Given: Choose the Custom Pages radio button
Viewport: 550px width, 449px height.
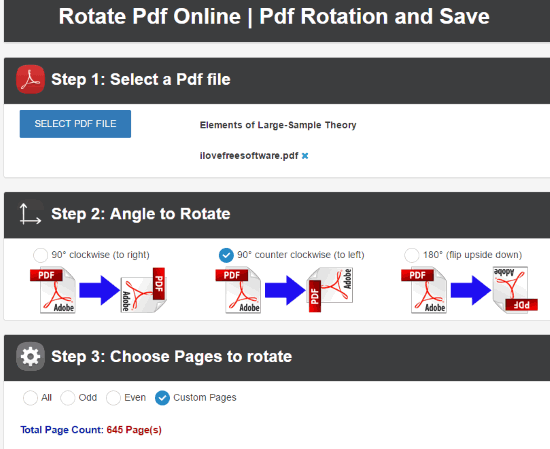Looking at the screenshot, I should tap(162, 398).
